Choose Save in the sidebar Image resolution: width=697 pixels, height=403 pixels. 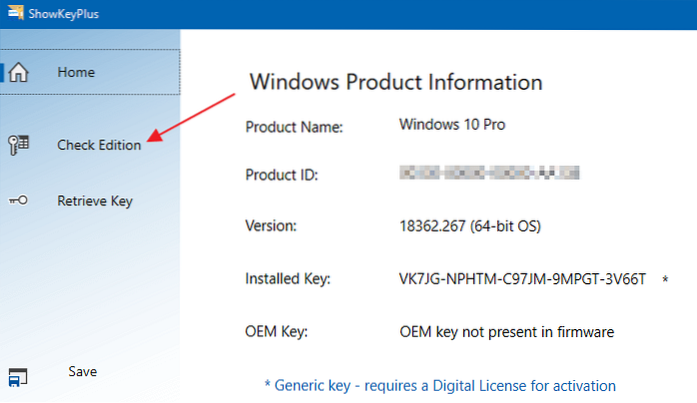point(83,371)
